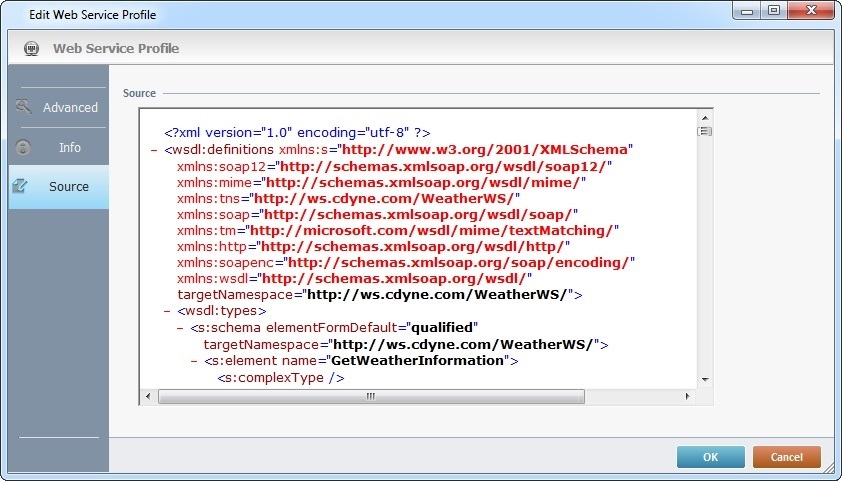Maximize the Edit Web Service Profile window
Screen dimensions: 842x481
(774, 13)
